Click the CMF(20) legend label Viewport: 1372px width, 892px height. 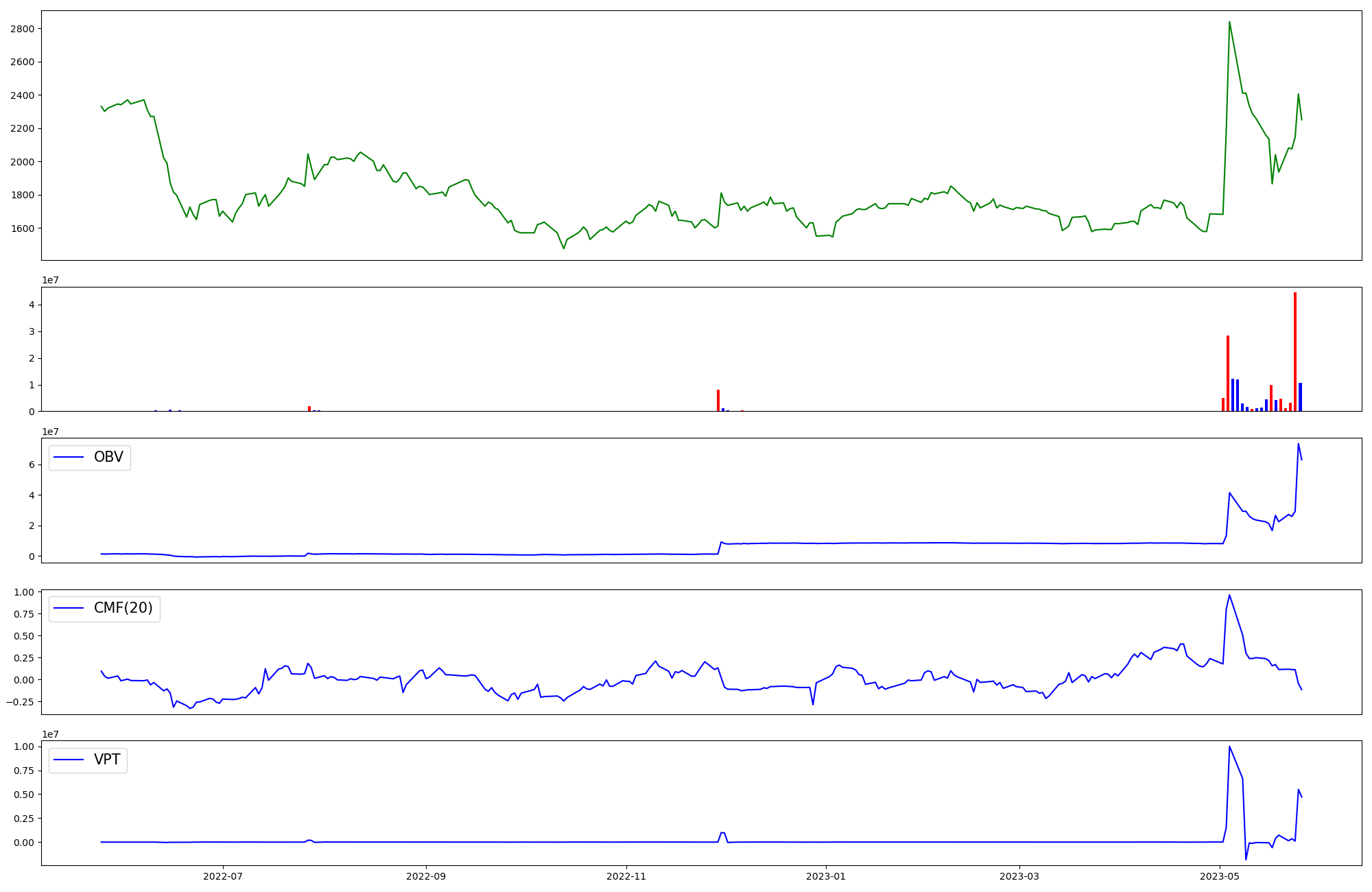click(123, 609)
